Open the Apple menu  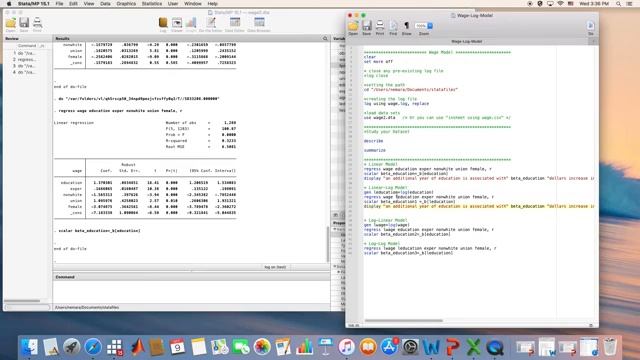(x=9, y=3)
